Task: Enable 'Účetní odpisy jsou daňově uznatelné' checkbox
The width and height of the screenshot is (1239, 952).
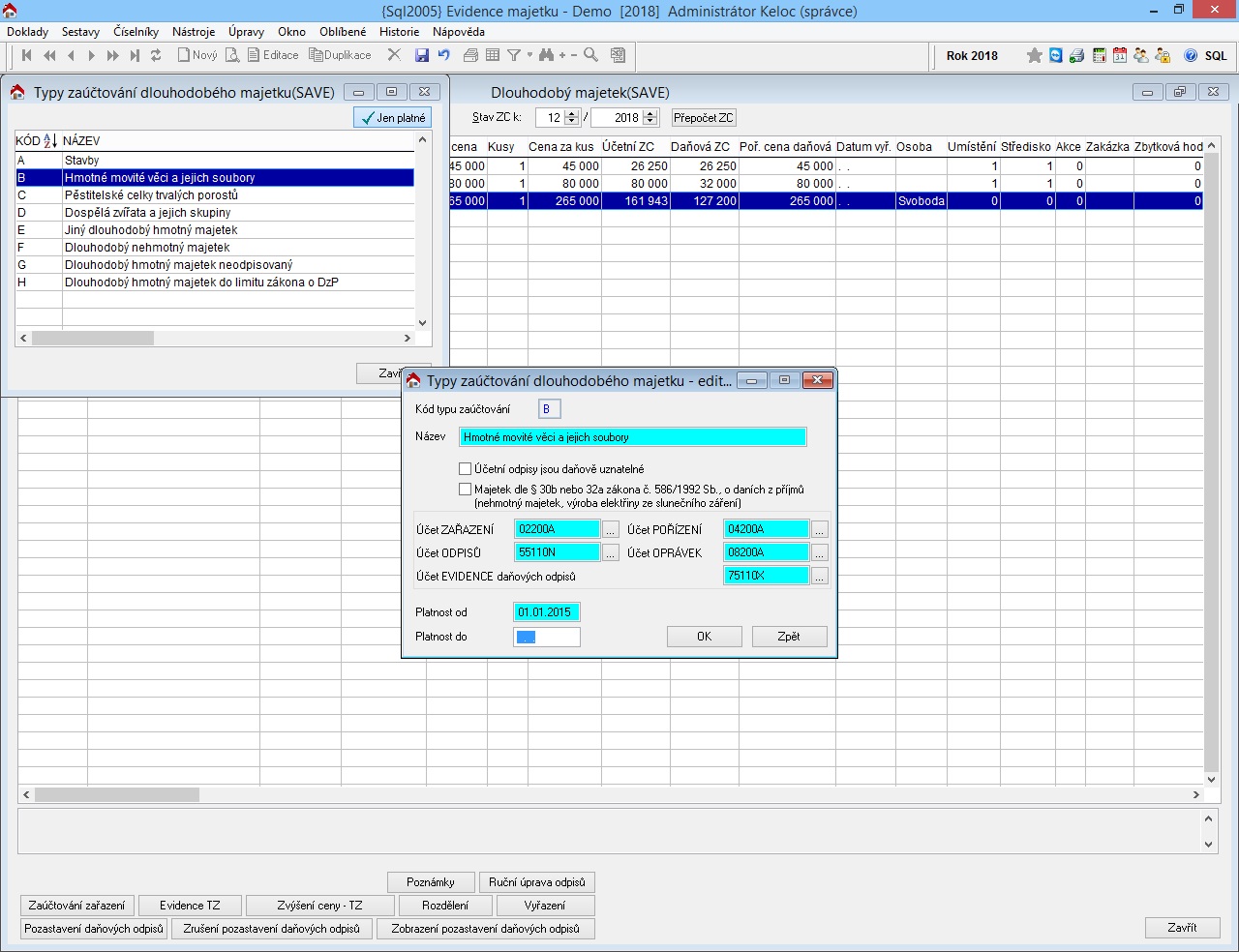Action: point(466,467)
